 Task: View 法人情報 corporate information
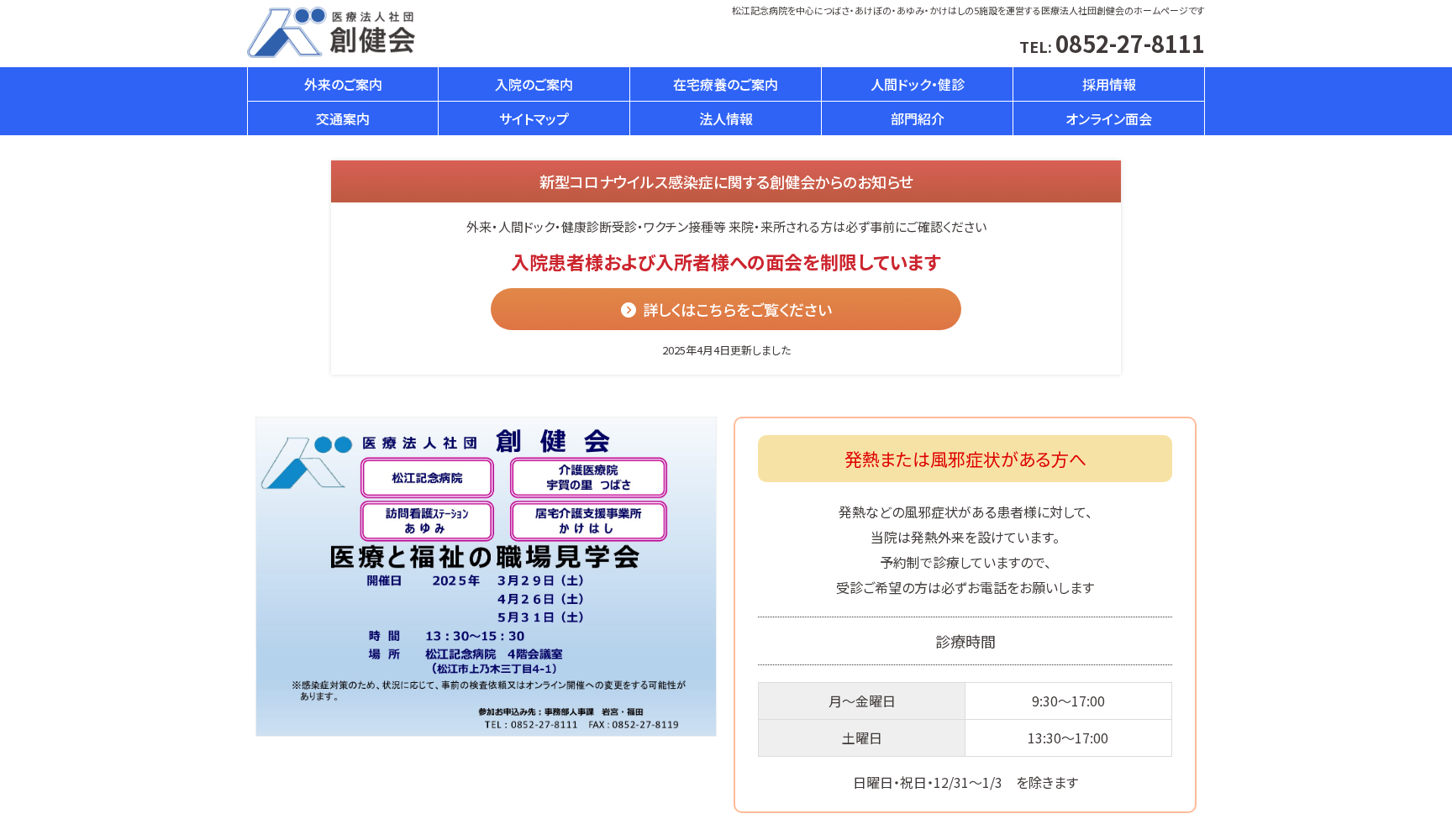pyautogui.click(x=724, y=118)
